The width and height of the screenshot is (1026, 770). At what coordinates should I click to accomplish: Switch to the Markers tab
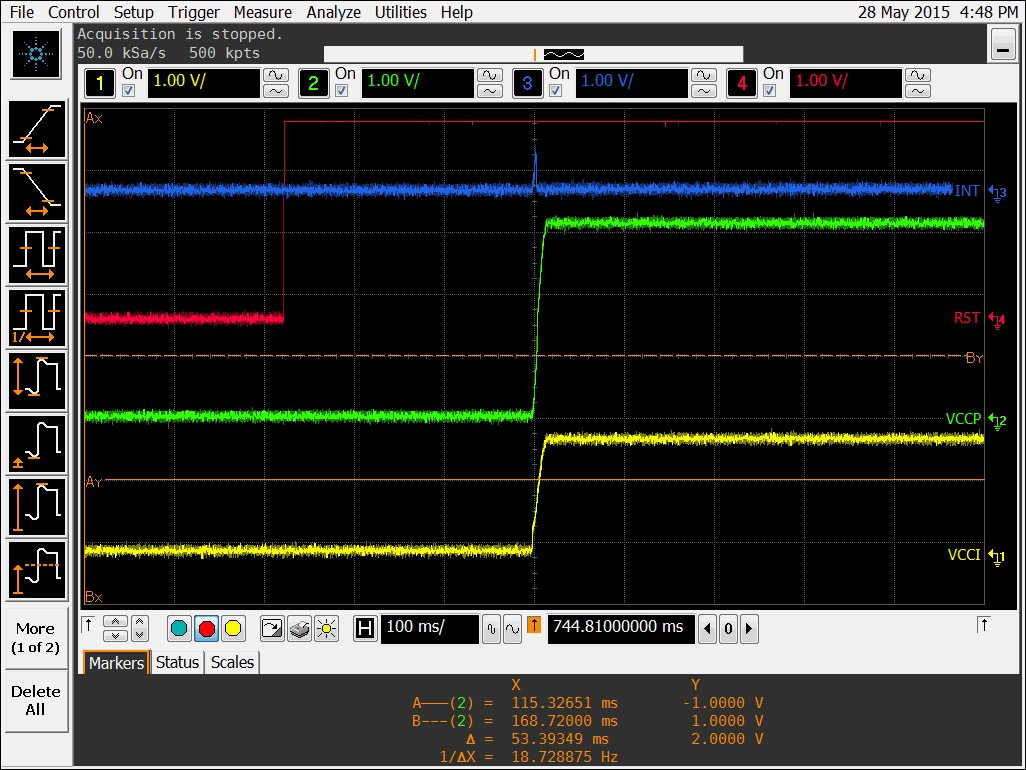click(x=116, y=663)
